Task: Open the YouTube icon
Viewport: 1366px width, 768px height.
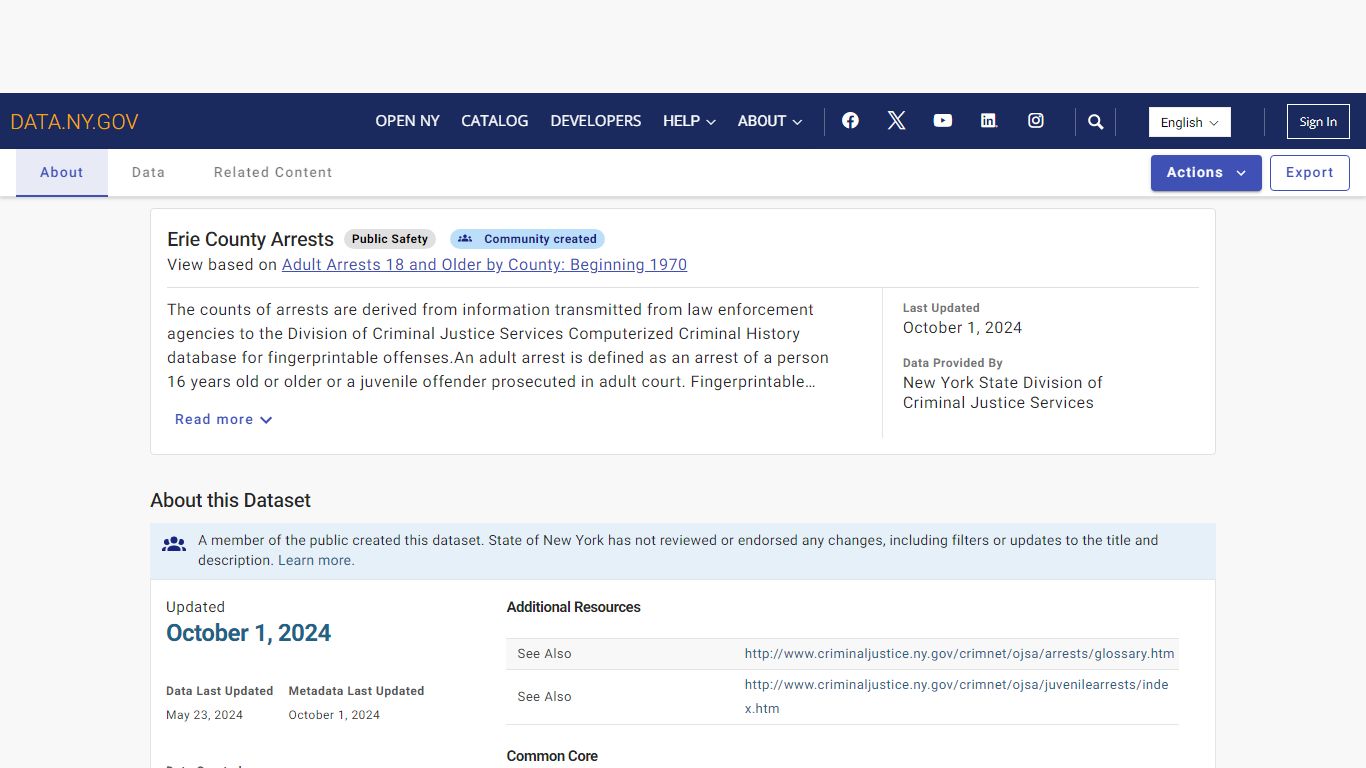Action: [x=943, y=121]
